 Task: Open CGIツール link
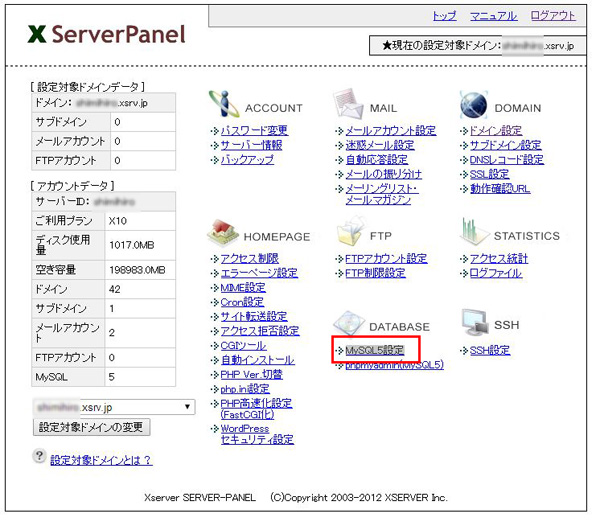[243, 345]
